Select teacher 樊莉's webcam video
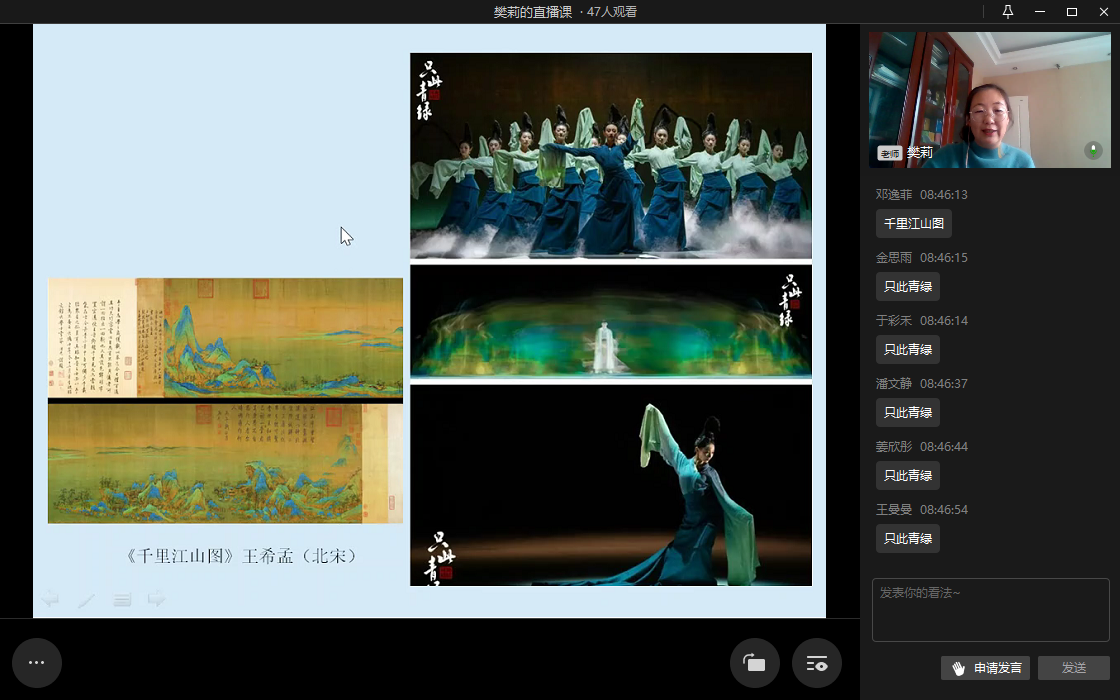Screen dimensions: 1120x700 [990, 100]
